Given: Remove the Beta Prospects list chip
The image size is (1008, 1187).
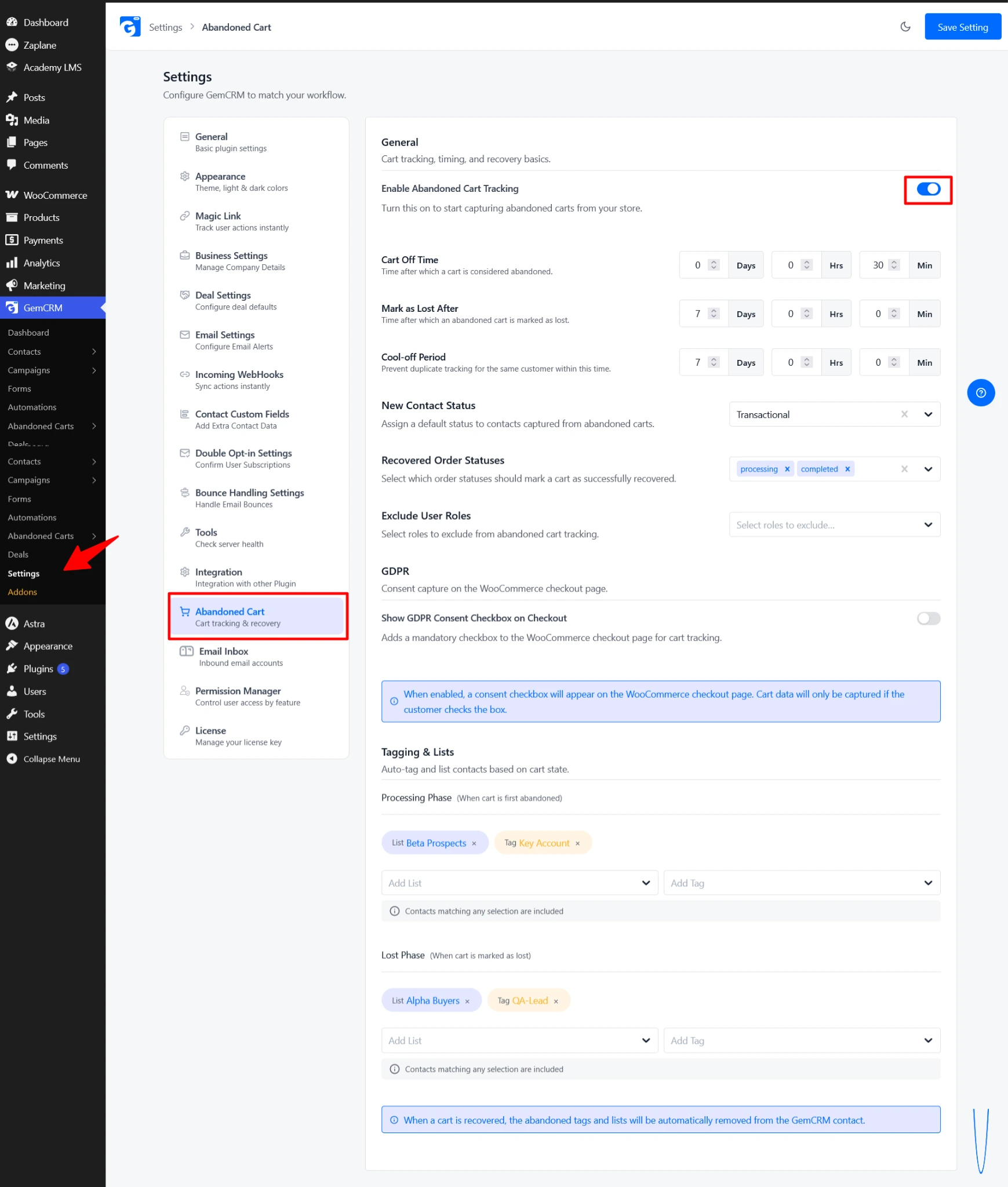Looking at the screenshot, I should coord(474,843).
